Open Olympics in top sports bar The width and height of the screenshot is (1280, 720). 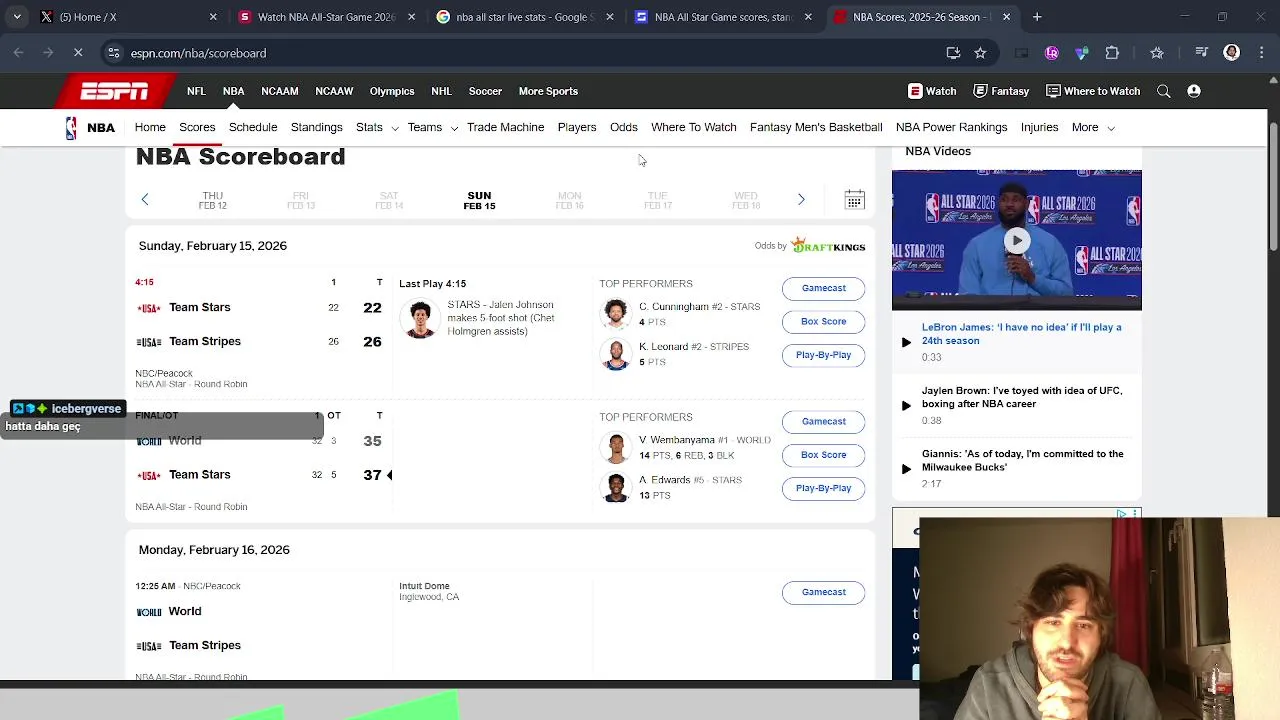392,91
